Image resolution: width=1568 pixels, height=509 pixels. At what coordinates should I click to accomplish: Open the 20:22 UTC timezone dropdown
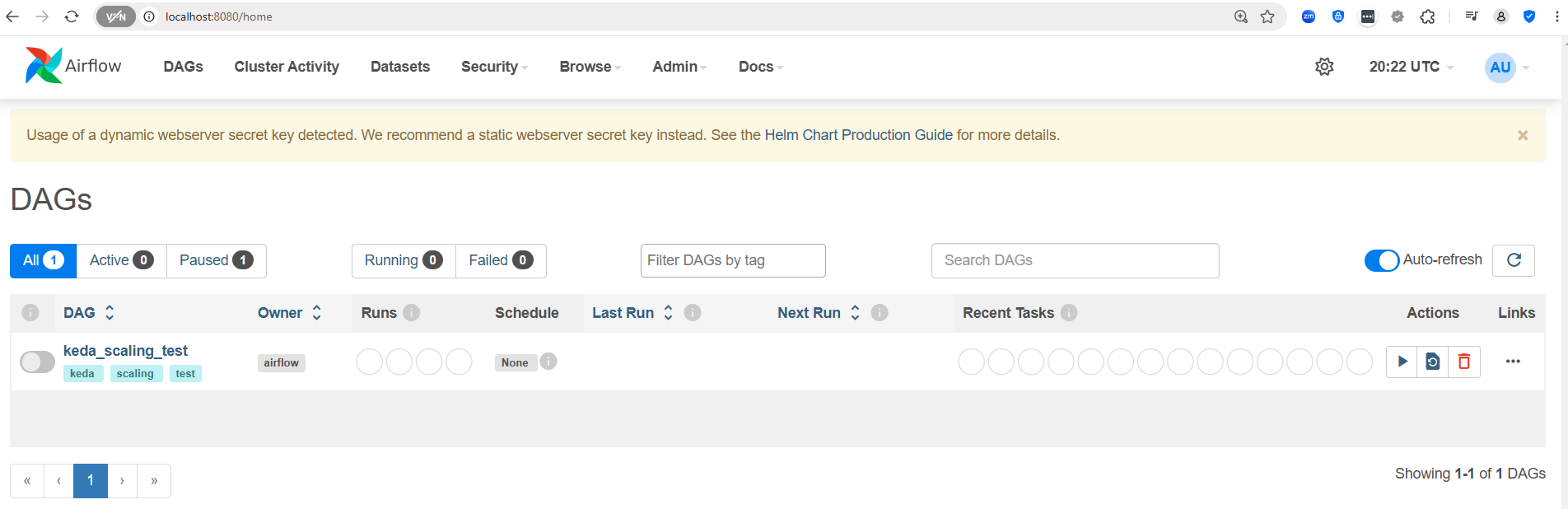click(x=1412, y=67)
